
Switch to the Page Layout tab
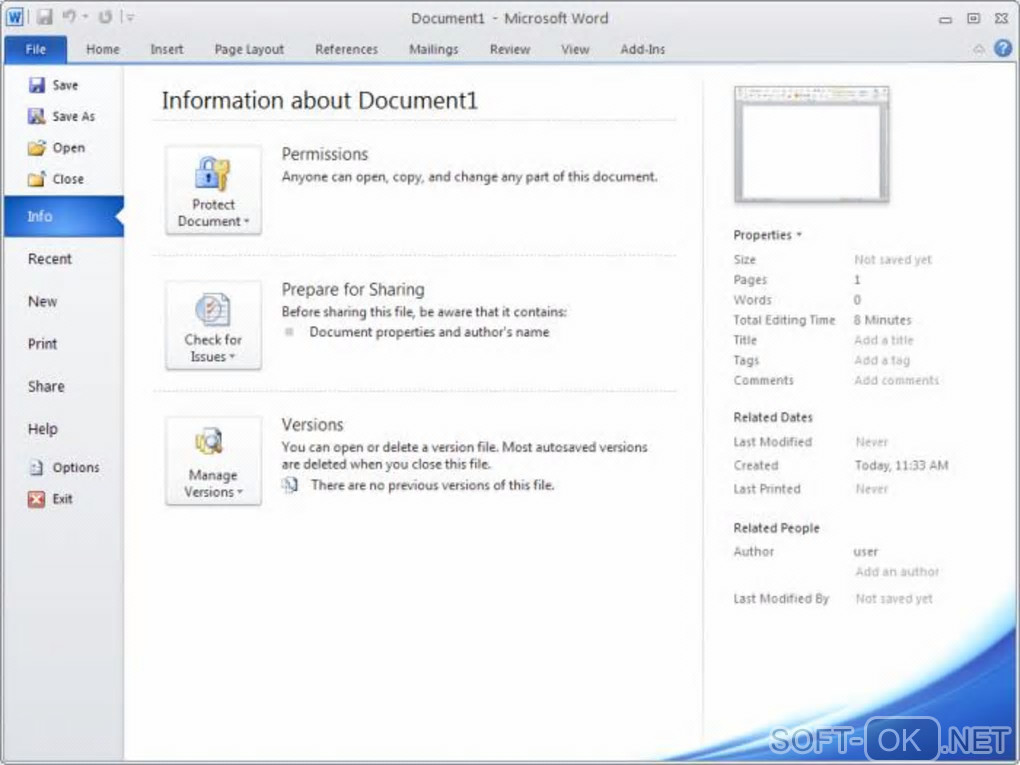pyautogui.click(x=249, y=49)
